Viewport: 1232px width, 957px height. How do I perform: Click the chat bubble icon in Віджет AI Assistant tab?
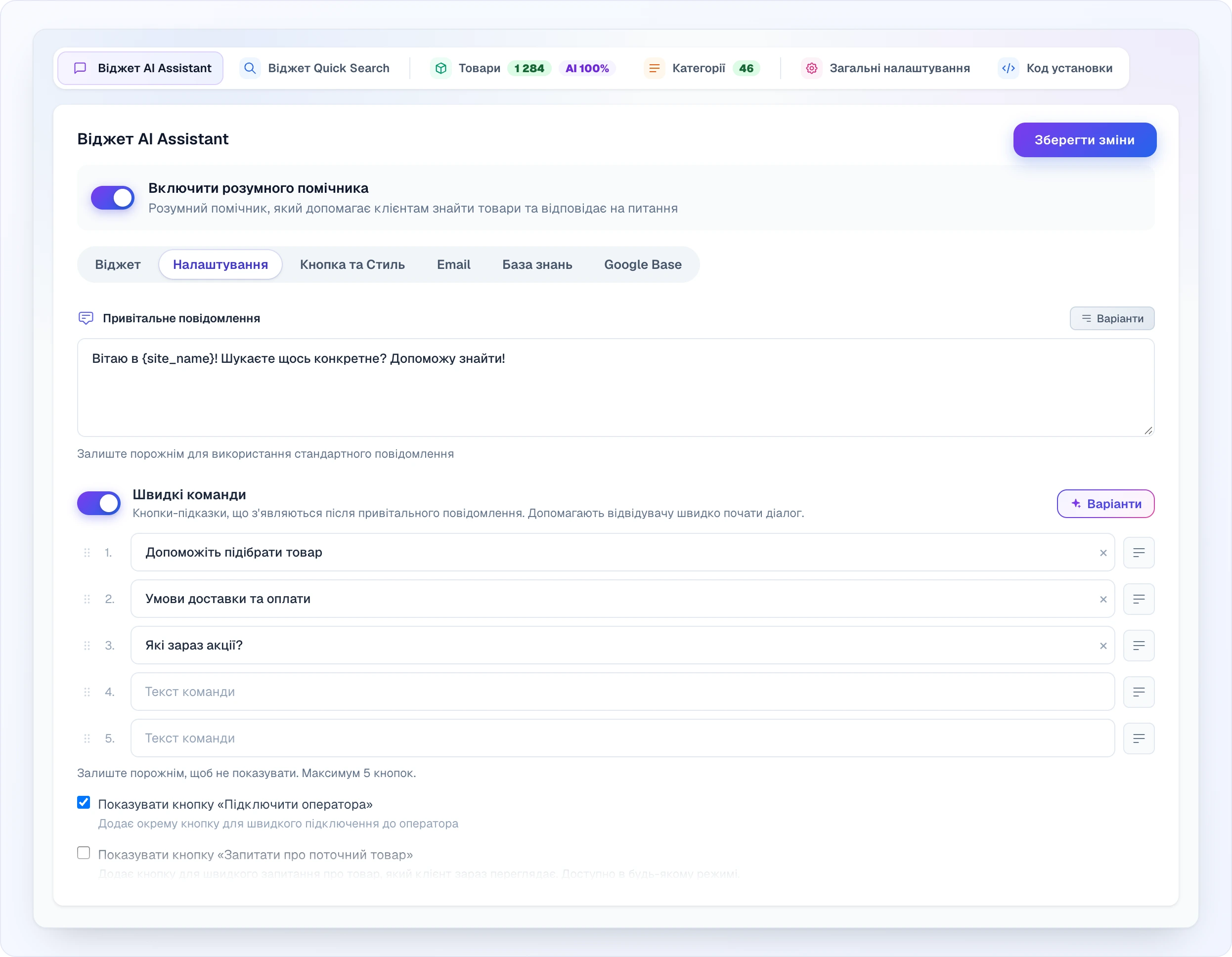(80, 68)
